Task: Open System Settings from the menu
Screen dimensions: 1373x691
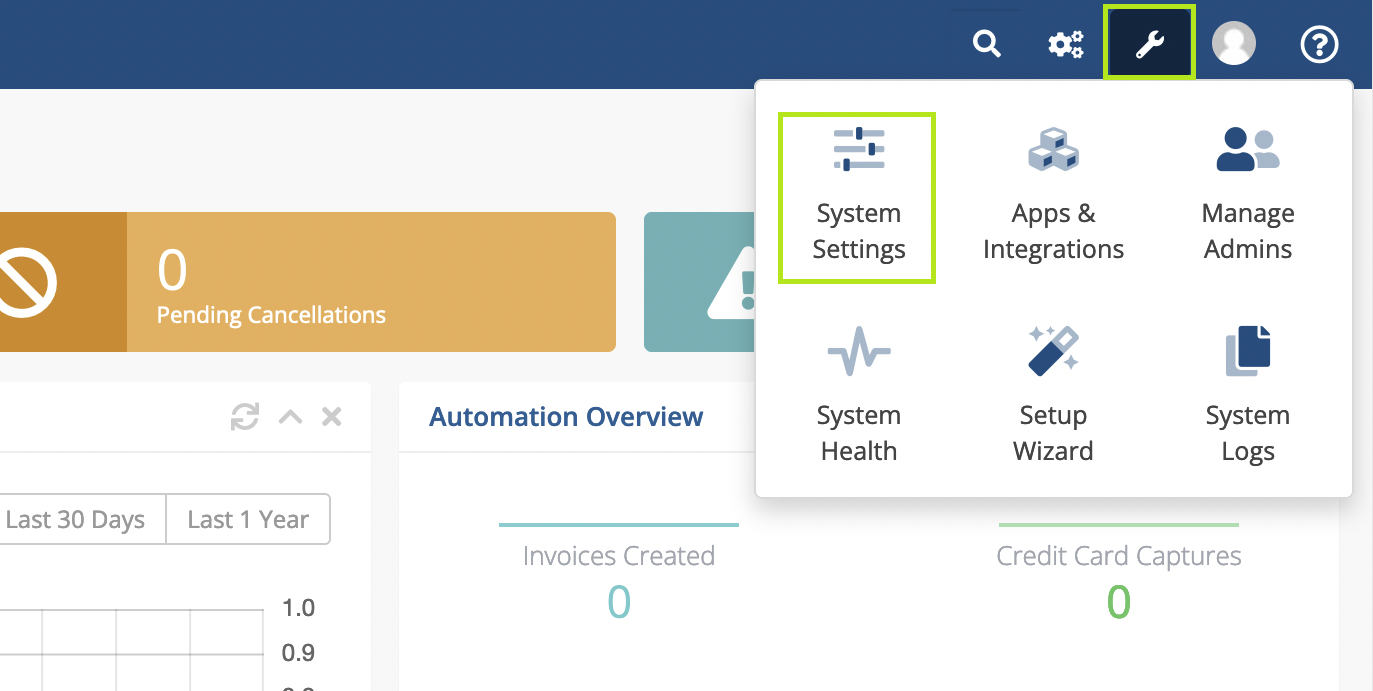Action: point(858,197)
